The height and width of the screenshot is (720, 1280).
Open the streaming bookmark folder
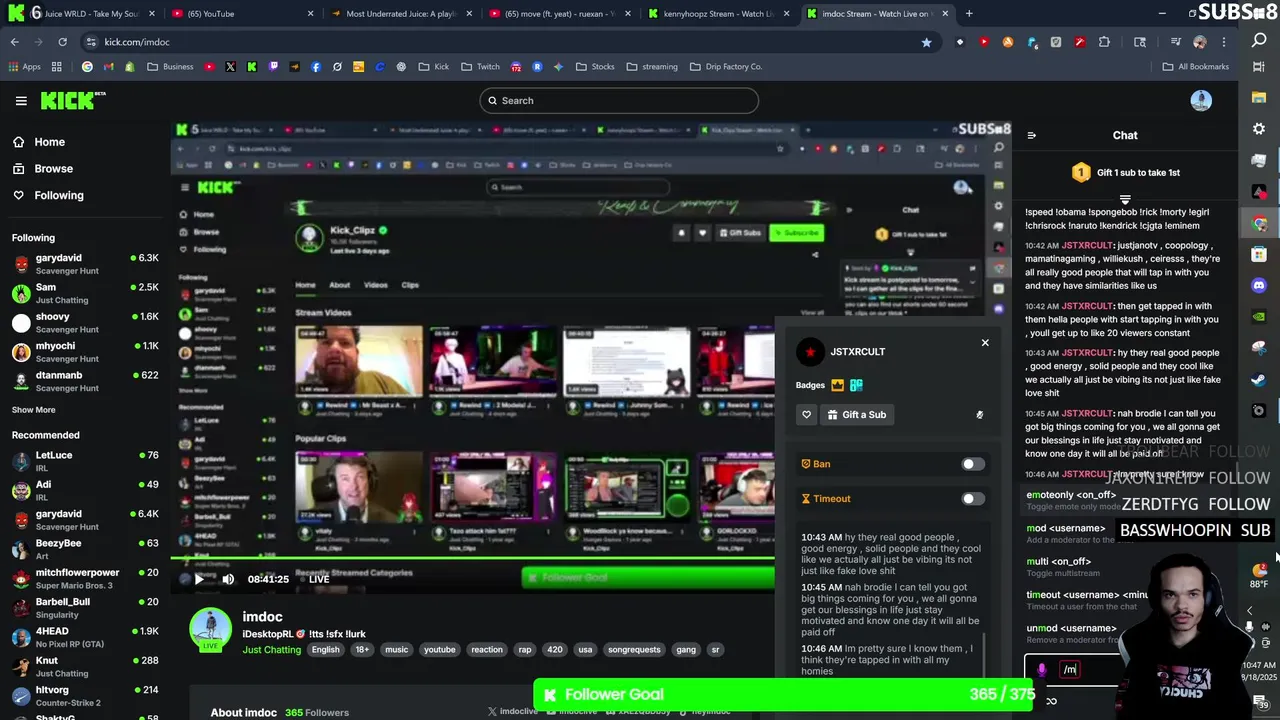click(652, 67)
